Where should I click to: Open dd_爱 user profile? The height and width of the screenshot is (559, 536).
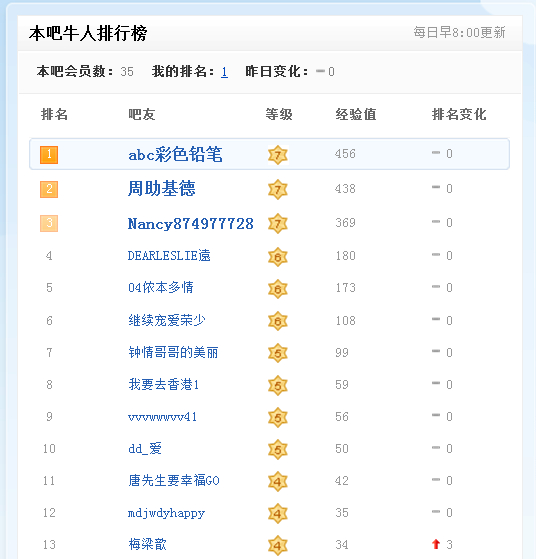pyautogui.click(x=145, y=448)
